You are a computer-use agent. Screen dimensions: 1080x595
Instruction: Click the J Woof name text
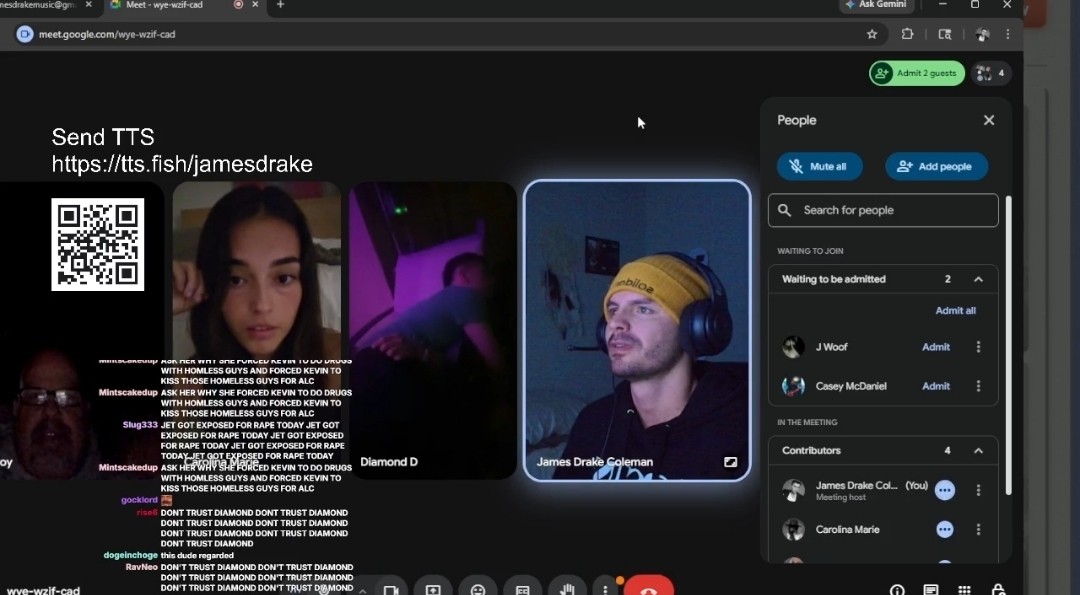pyautogui.click(x=831, y=347)
